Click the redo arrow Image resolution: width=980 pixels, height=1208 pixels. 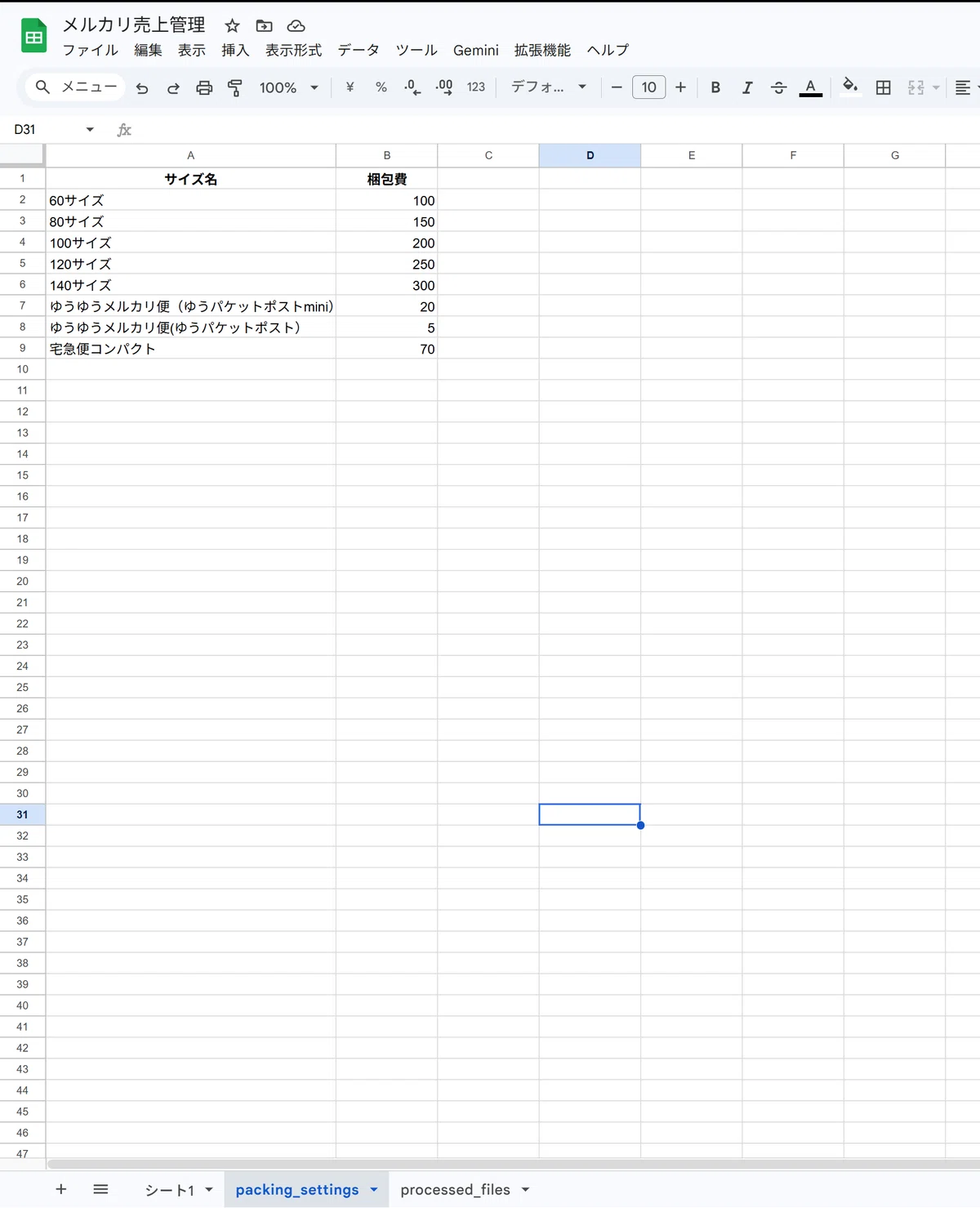(173, 87)
